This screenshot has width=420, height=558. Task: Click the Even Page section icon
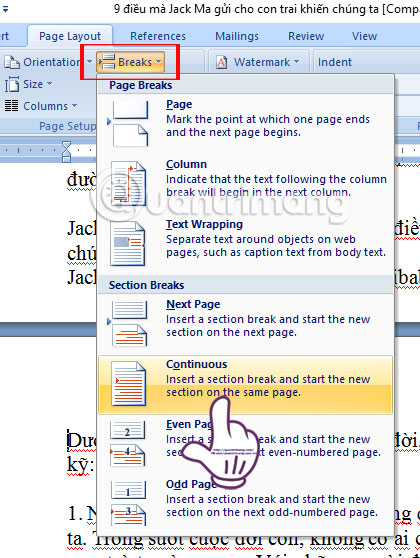pos(128,443)
